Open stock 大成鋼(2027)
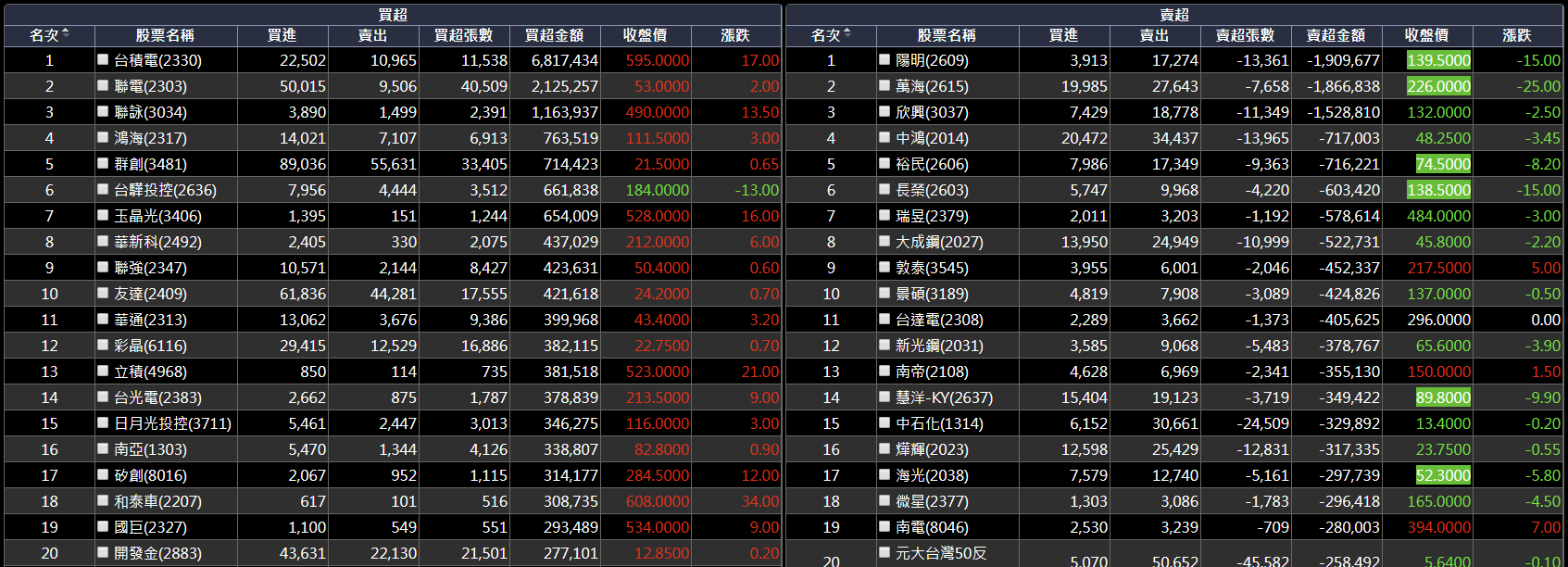 pos(939,242)
